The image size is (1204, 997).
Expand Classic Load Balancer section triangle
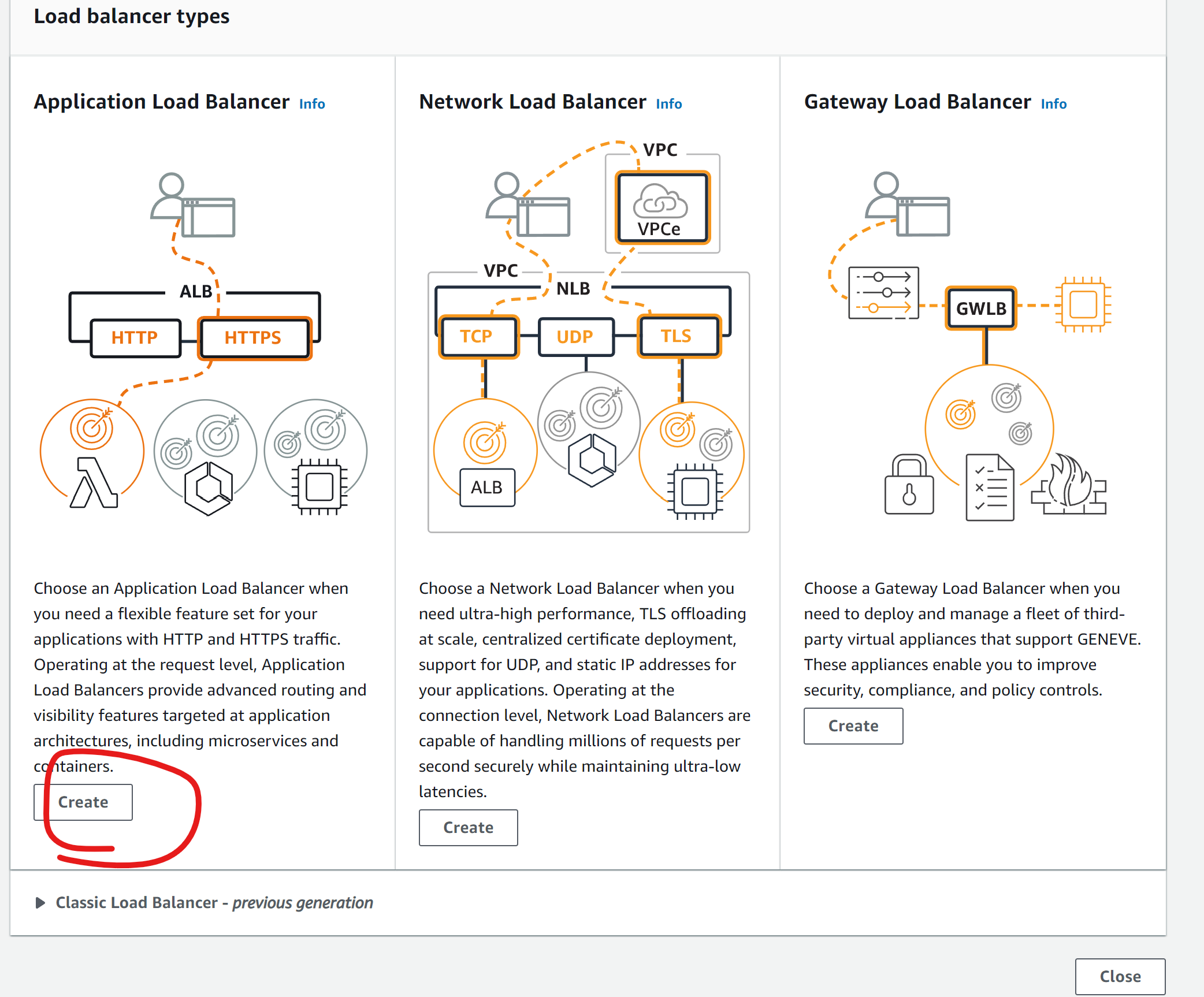pos(40,903)
